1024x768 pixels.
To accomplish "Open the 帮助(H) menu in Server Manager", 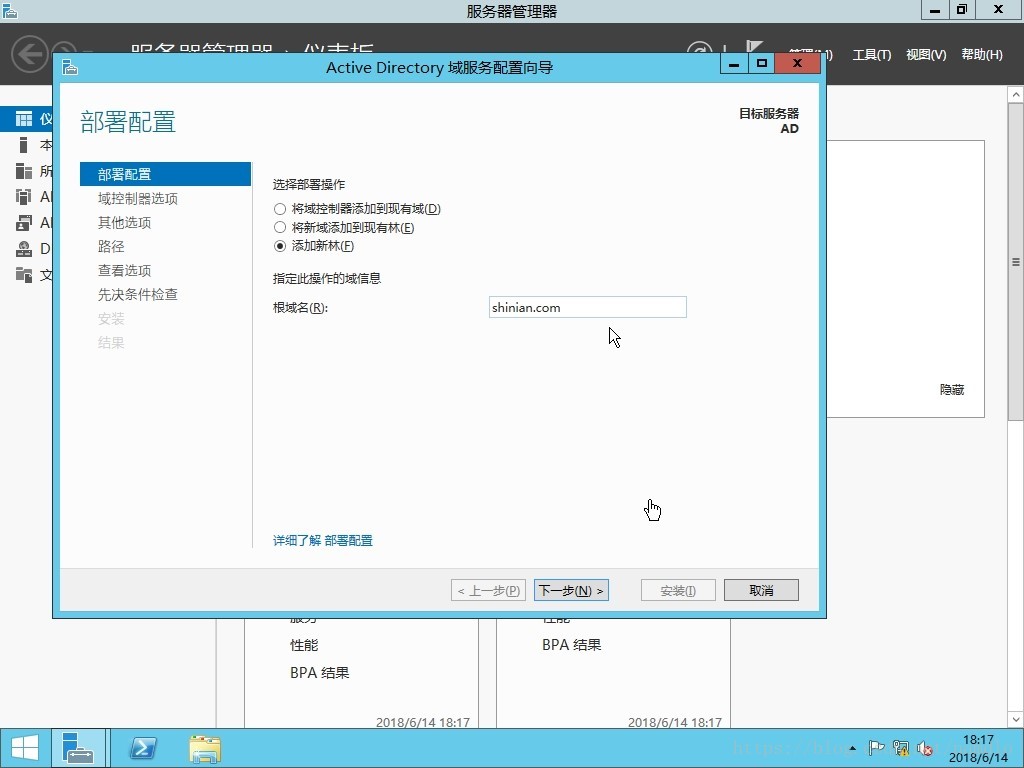I will (x=982, y=55).
